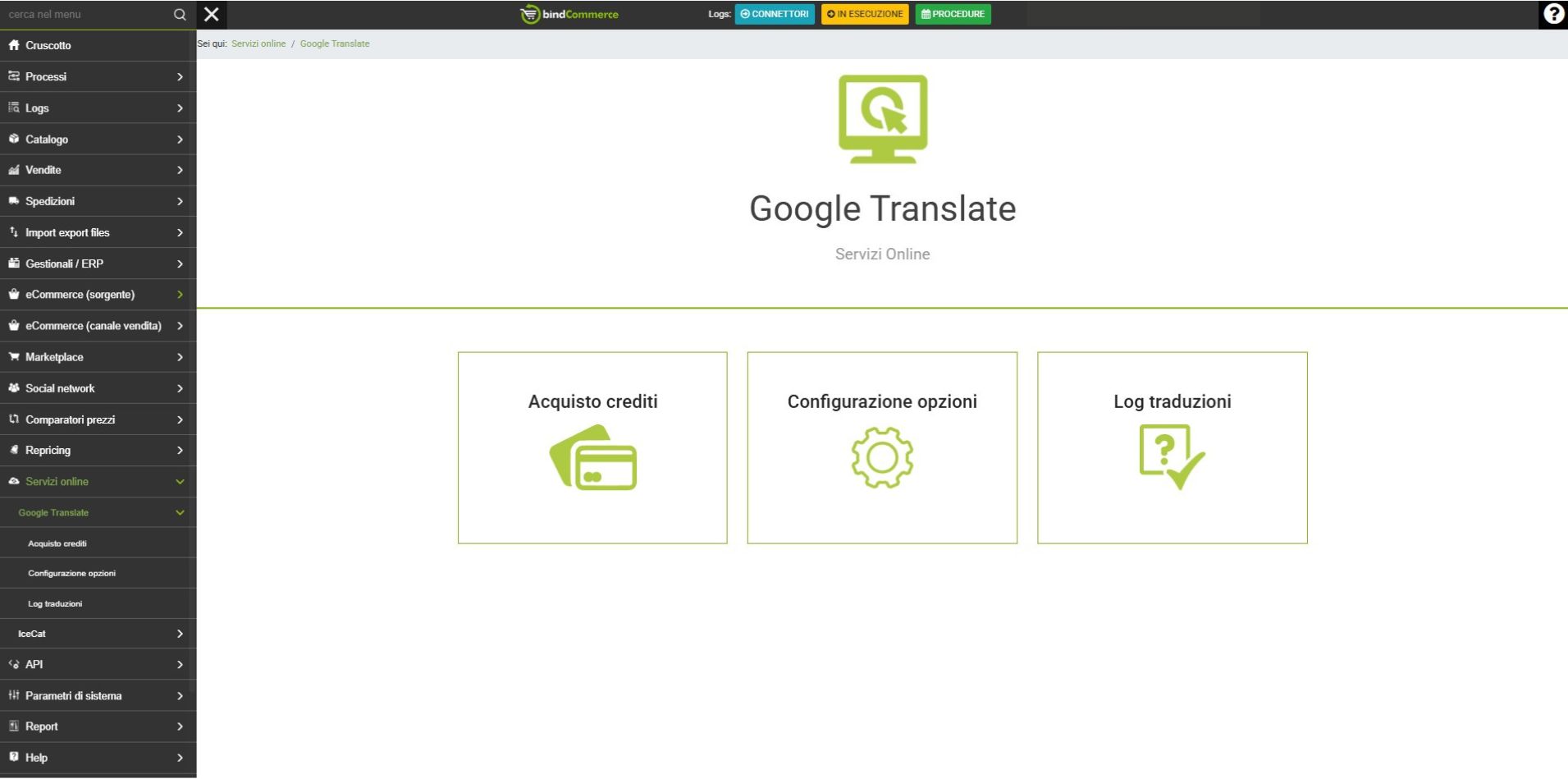Open the help question mark icon

pos(1552,14)
